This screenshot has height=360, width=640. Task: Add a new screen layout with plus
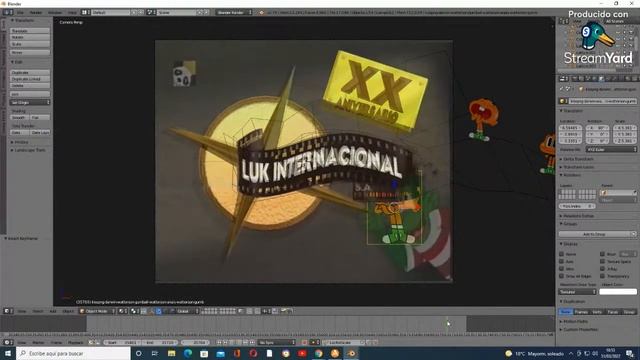pos(134,12)
